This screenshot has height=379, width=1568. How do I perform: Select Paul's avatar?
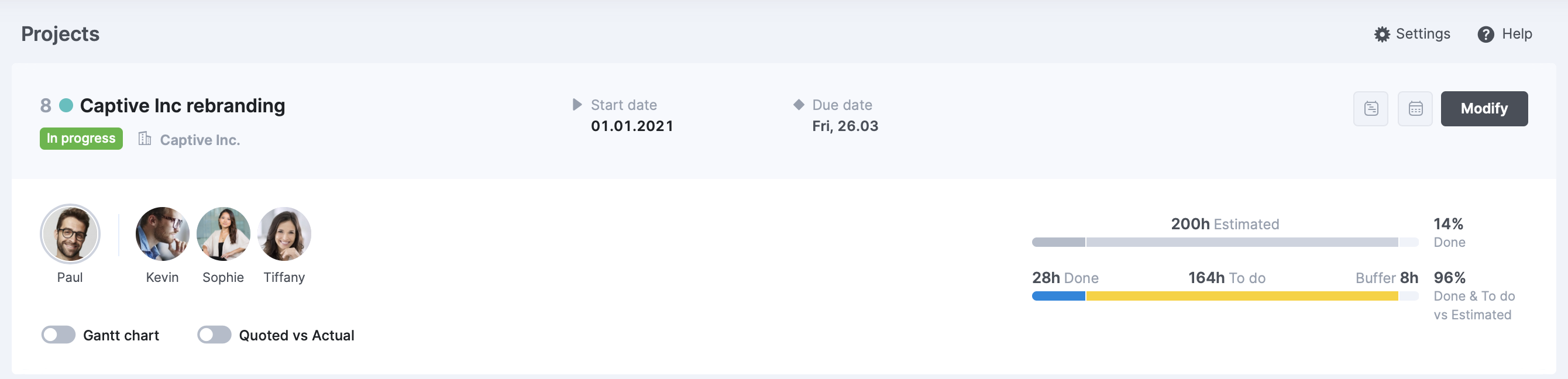pyautogui.click(x=70, y=233)
